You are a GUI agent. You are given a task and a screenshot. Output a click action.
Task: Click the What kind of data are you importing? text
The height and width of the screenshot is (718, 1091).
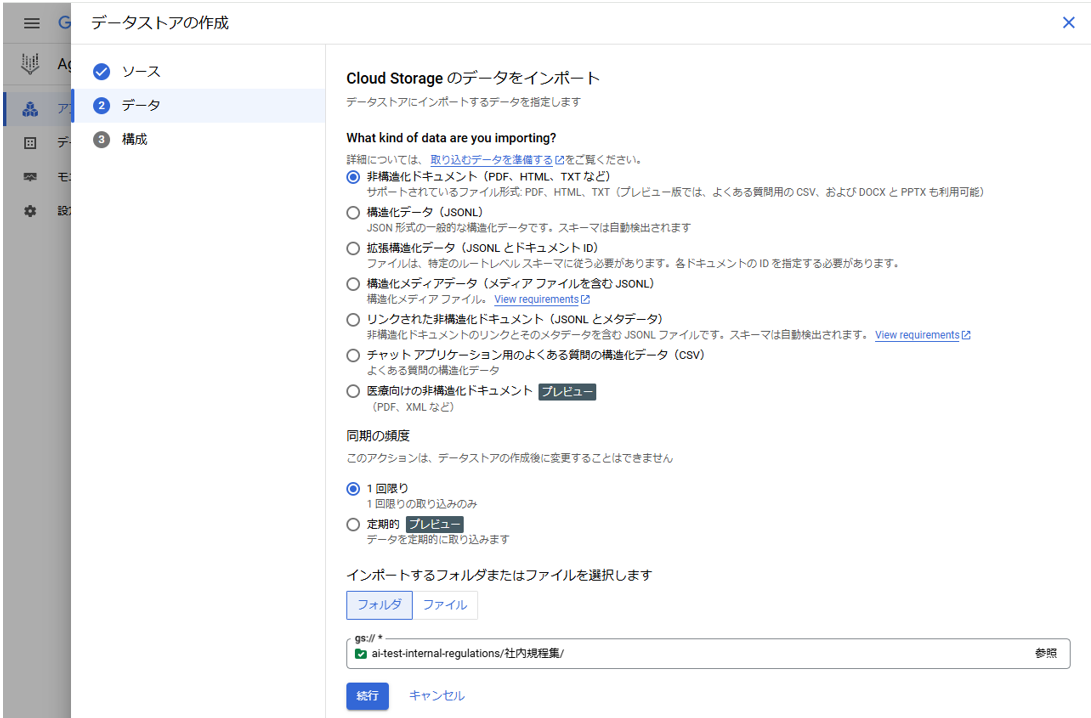coord(451,138)
